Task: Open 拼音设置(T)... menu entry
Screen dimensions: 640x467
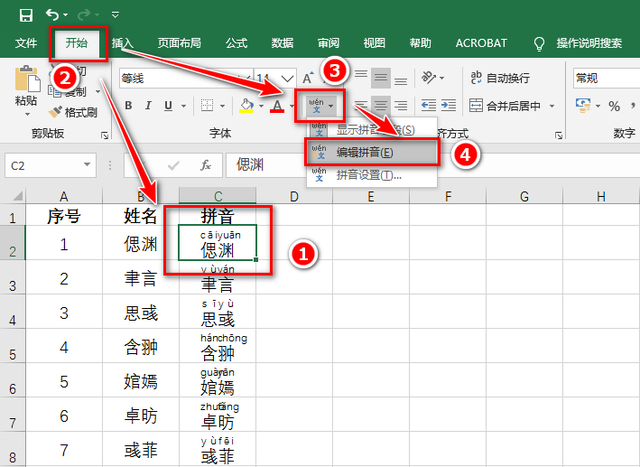Action: (371, 176)
